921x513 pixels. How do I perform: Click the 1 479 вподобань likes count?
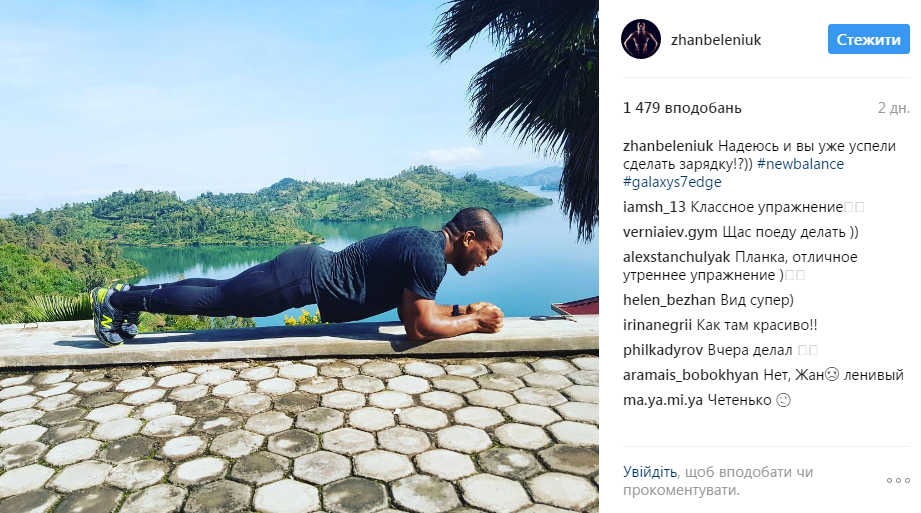[x=683, y=108]
